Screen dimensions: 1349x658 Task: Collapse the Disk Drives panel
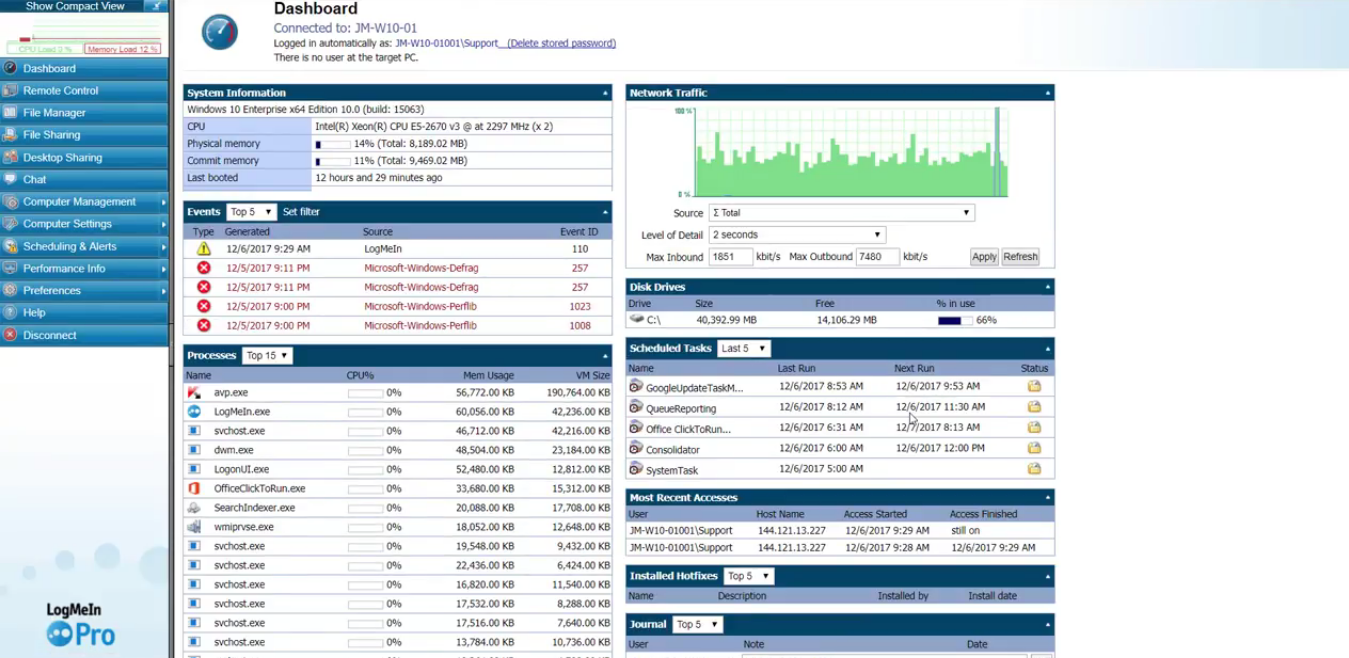click(1047, 287)
